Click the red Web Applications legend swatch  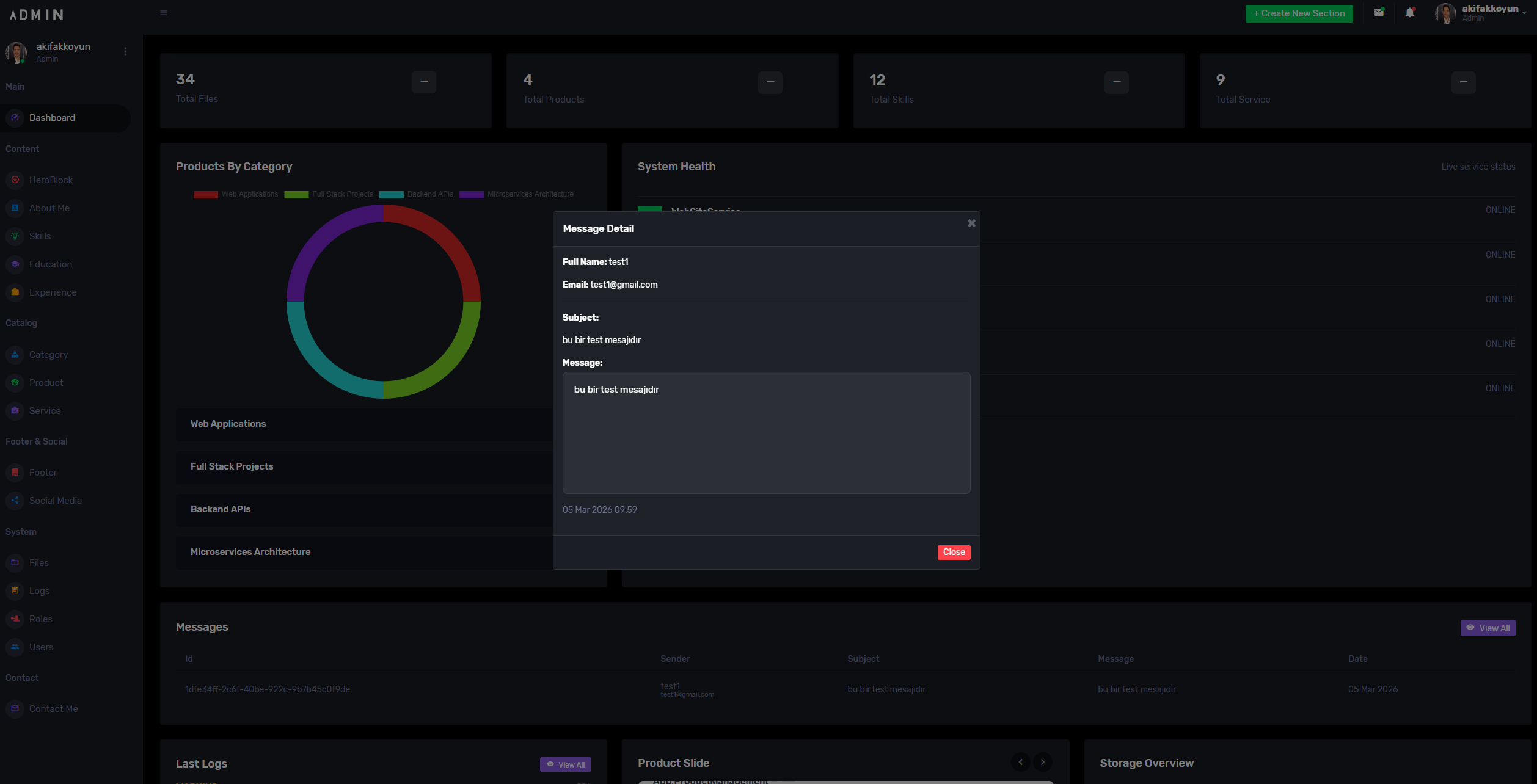click(205, 194)
